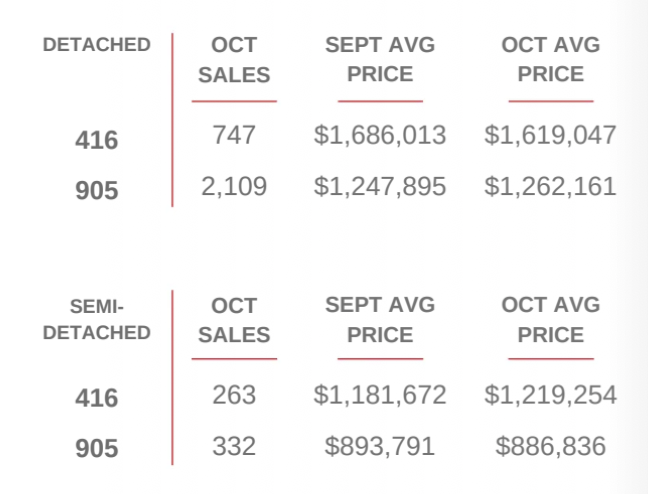
Task: Click the $1,619,047 price value
Action: point(550,135)
